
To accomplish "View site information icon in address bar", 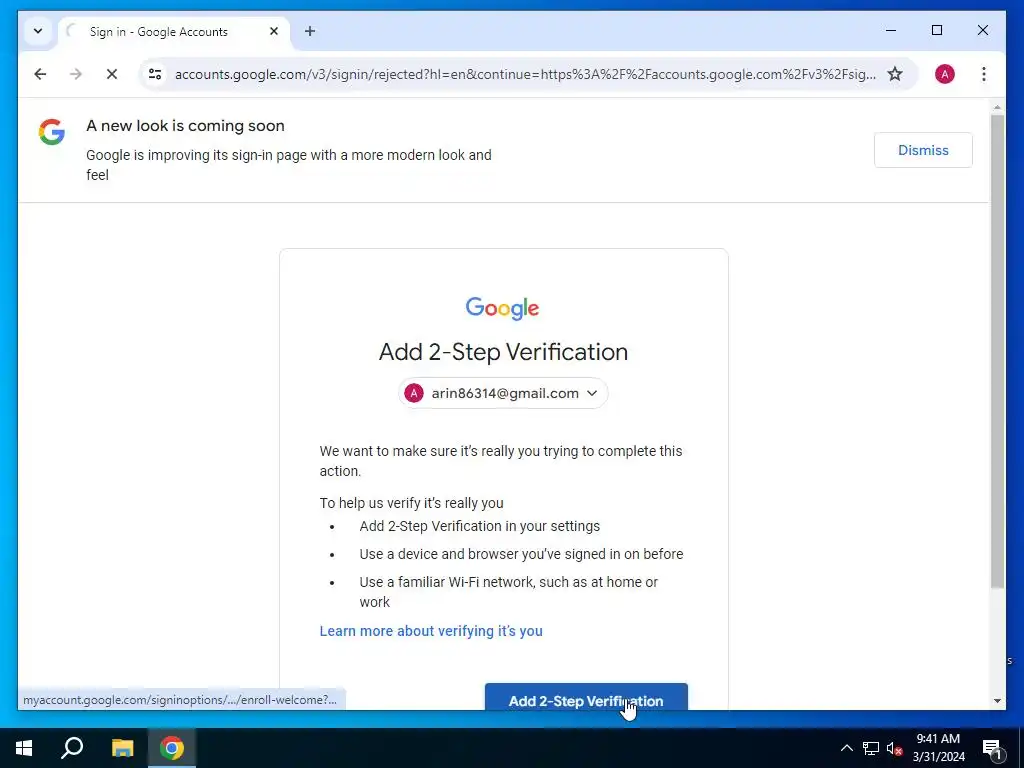I will (155, 74).
